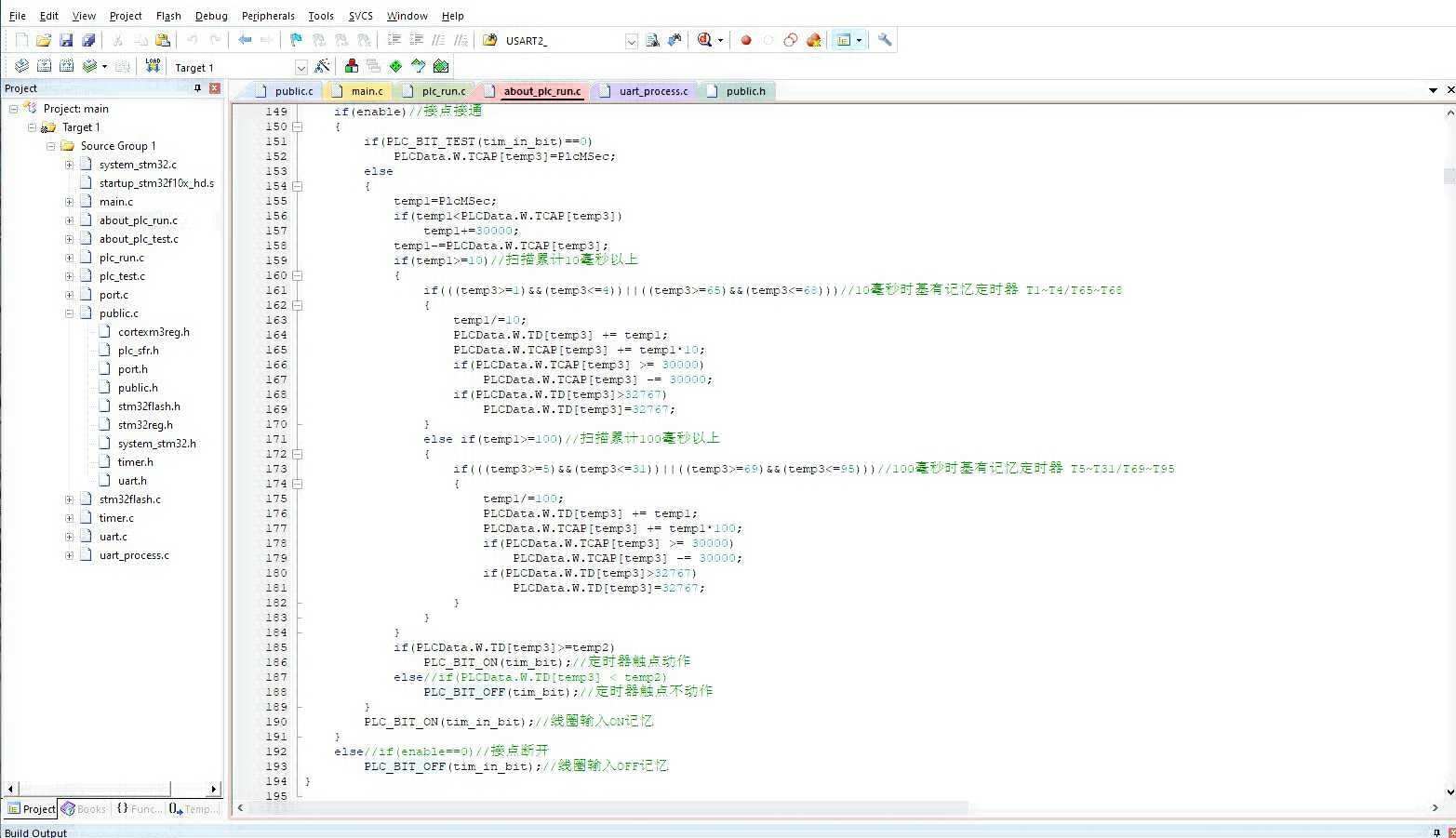The width and height of the screenshot is (1456, 838).
Task: Start the debug session with the magnifier 'd' icon
Action: tap(704, 40)
